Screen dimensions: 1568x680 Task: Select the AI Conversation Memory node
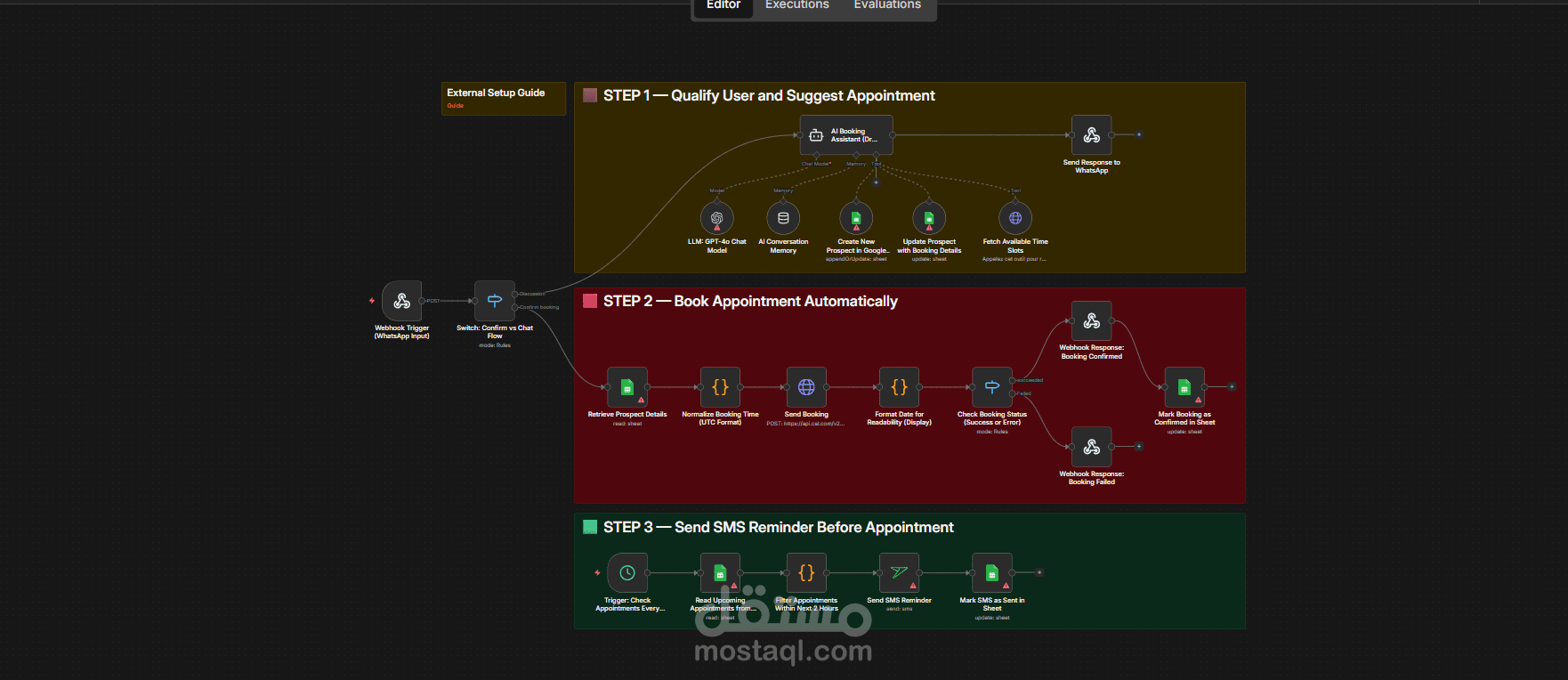[783, 218]
